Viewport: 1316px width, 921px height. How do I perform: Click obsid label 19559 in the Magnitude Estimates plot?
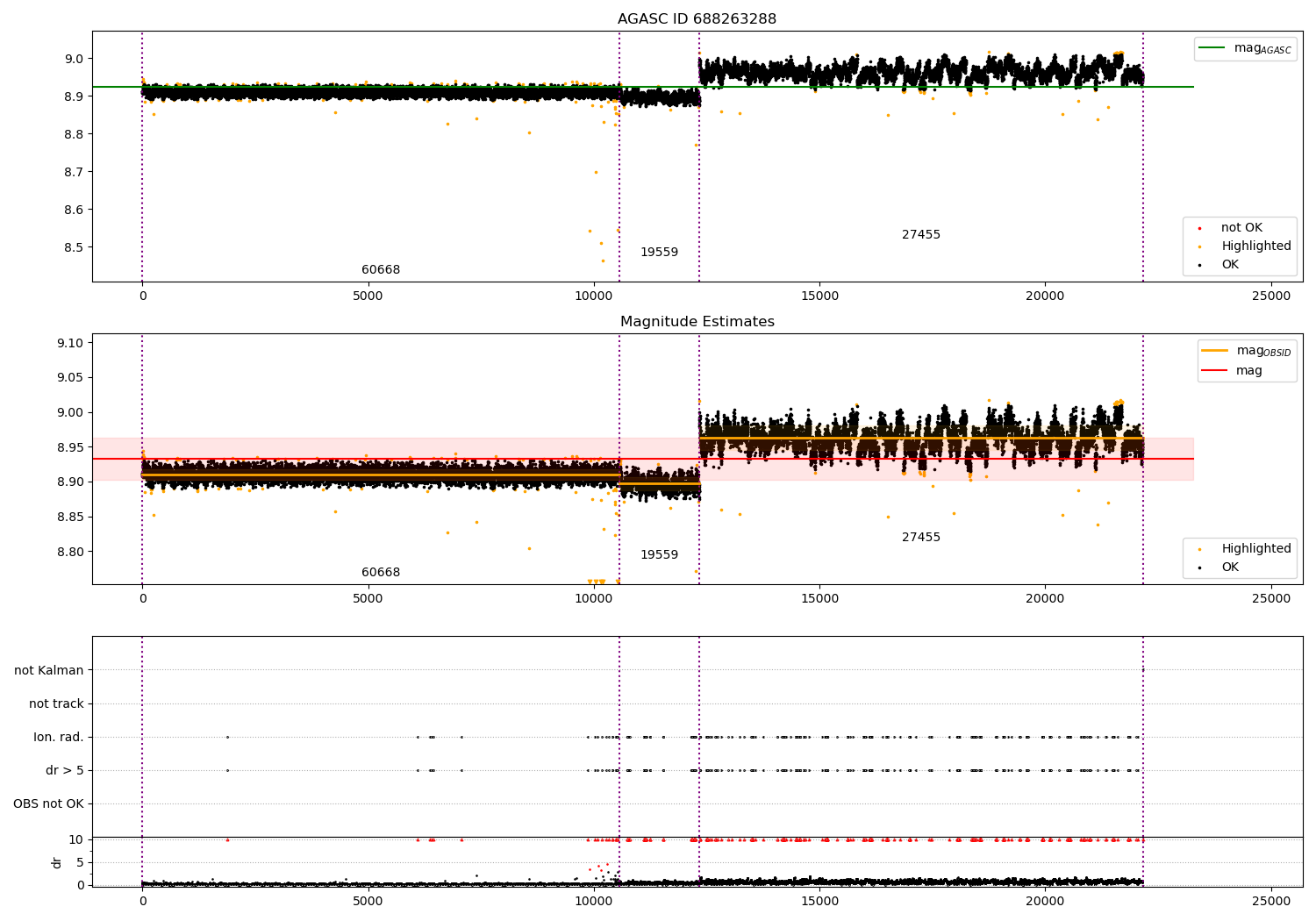tap(659, 555)
